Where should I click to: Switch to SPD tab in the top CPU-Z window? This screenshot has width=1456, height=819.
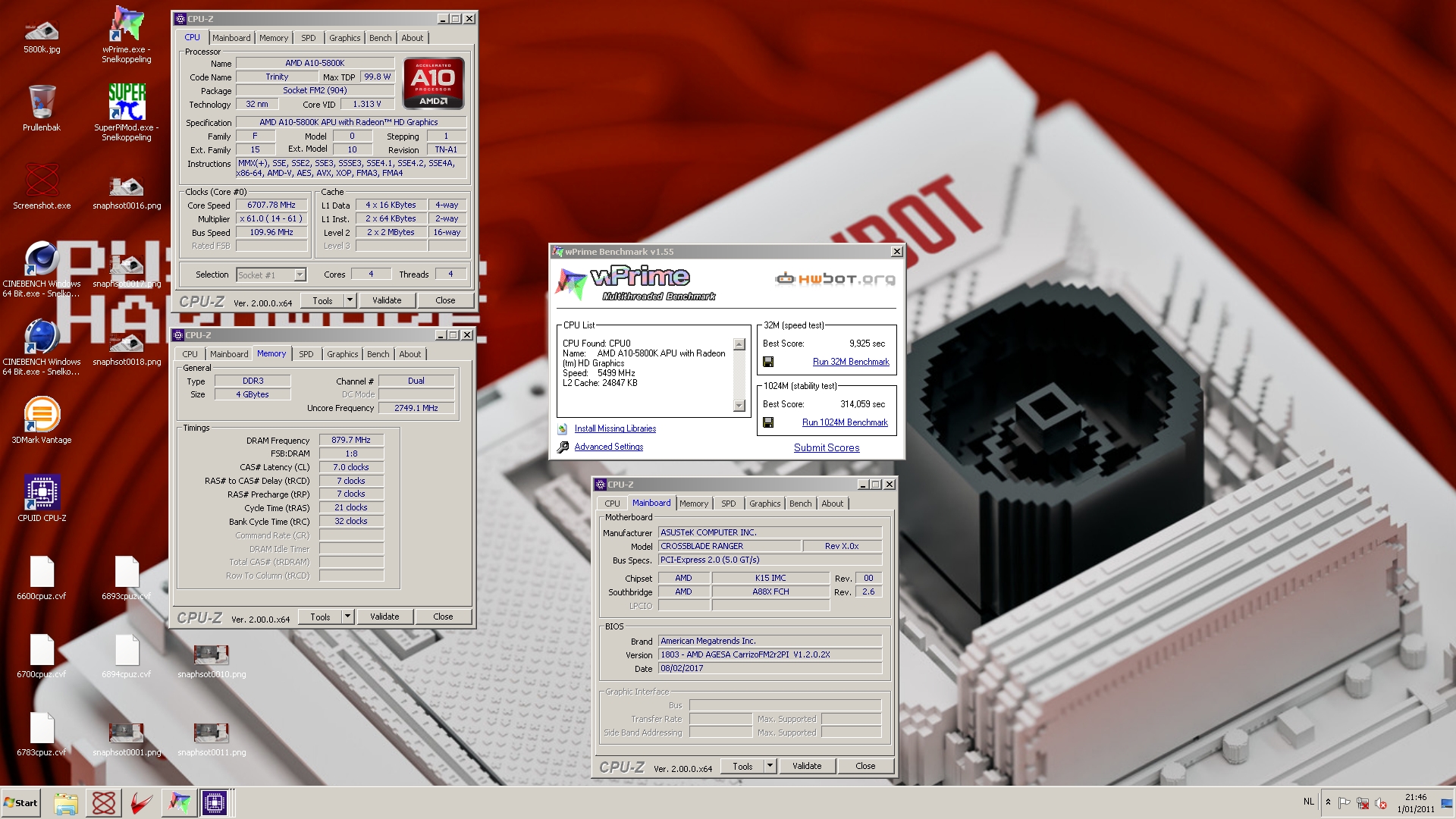(308, 38)
